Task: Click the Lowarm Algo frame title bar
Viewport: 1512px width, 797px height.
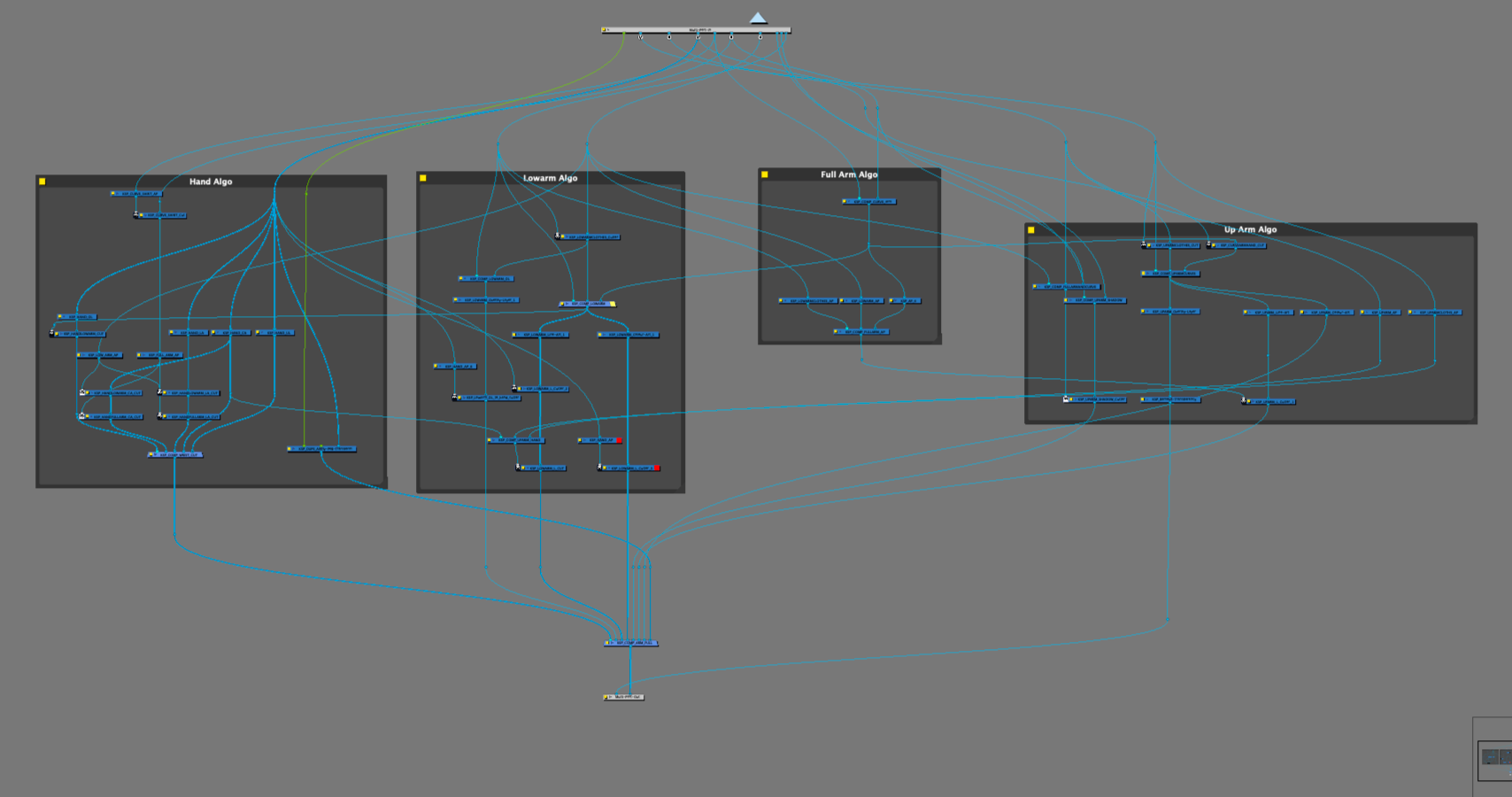Action: (x=551, y=178)
